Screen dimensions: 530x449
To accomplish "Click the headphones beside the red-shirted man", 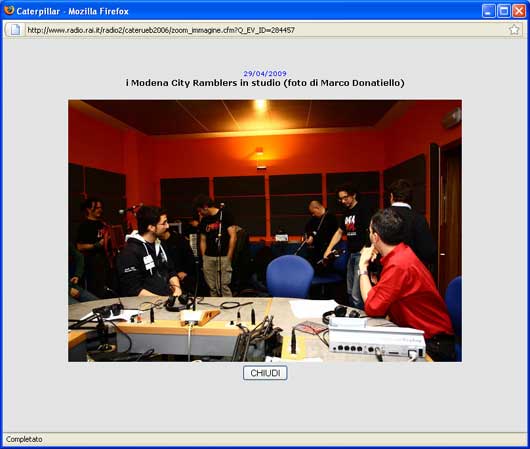I will click(340, 314).
